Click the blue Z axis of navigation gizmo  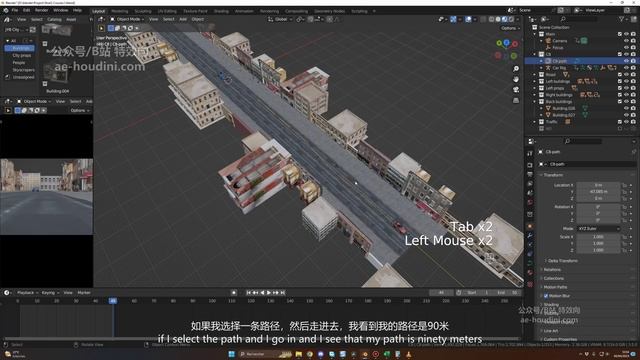pyautogui.click(x=506, y=42)
